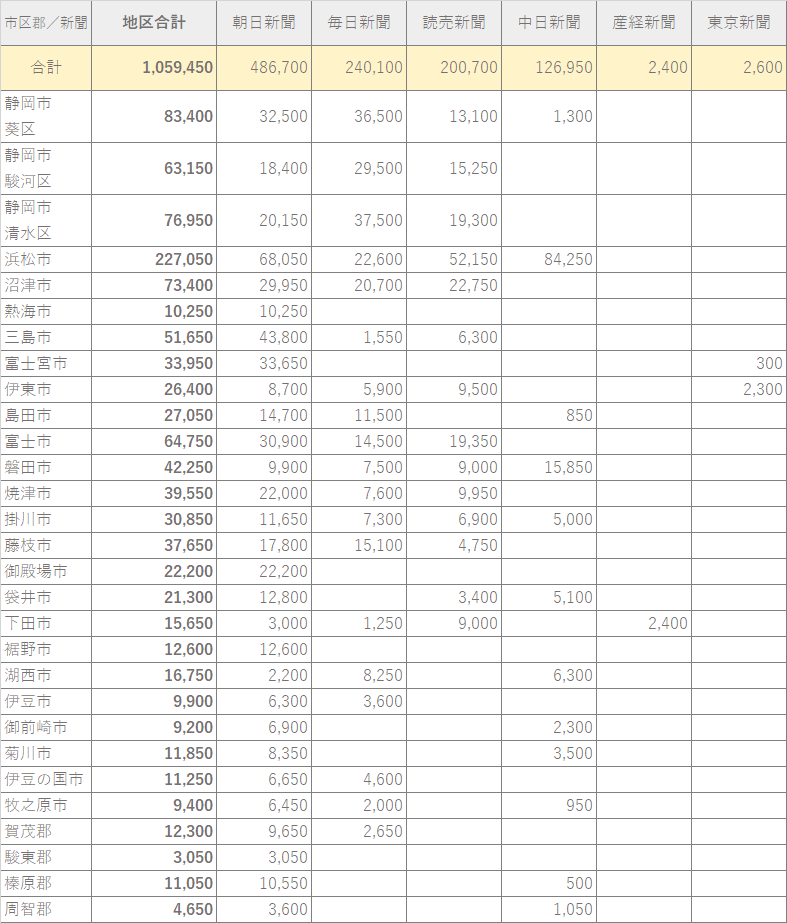The image size is (787, 923).
Task: Select the 島田市 row label
Action: (x=46, y=415)
